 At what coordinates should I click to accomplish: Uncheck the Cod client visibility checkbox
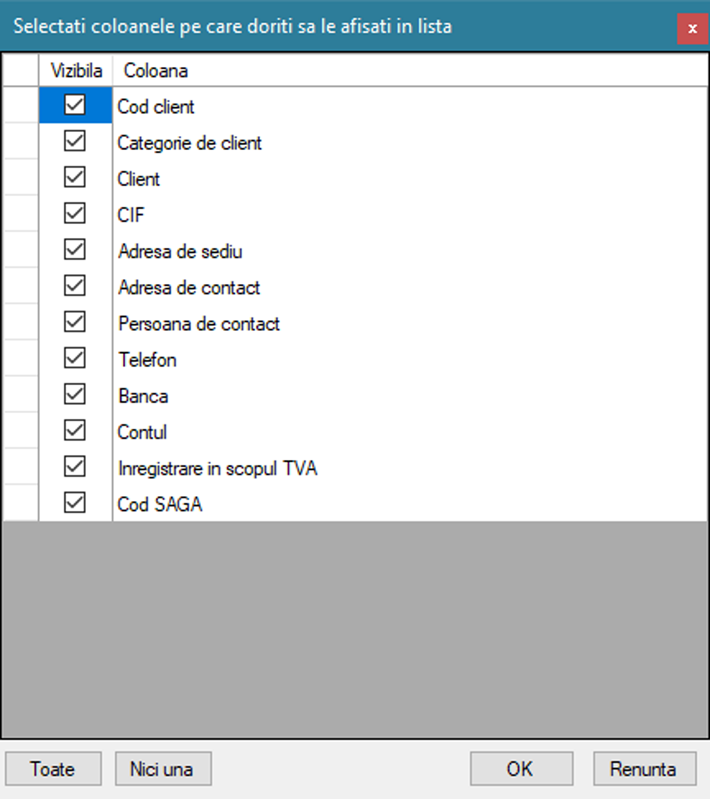(x=75, y=105)
